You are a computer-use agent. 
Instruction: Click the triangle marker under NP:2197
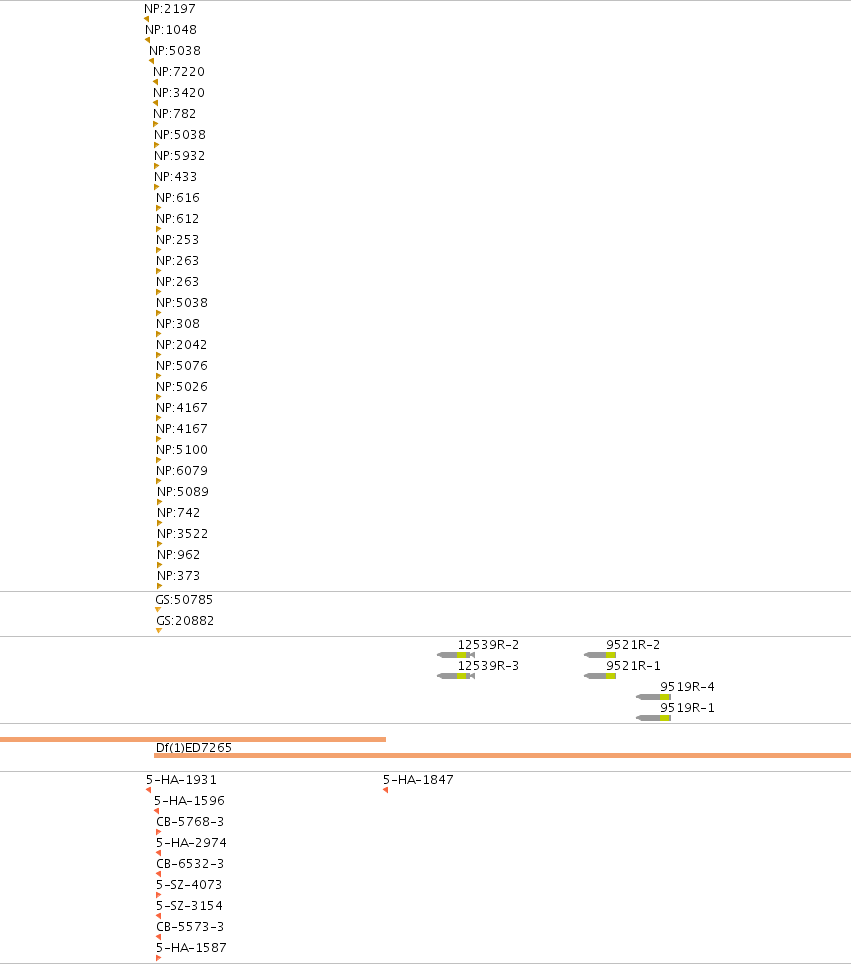pyautogui.click(x=146, y=19)
